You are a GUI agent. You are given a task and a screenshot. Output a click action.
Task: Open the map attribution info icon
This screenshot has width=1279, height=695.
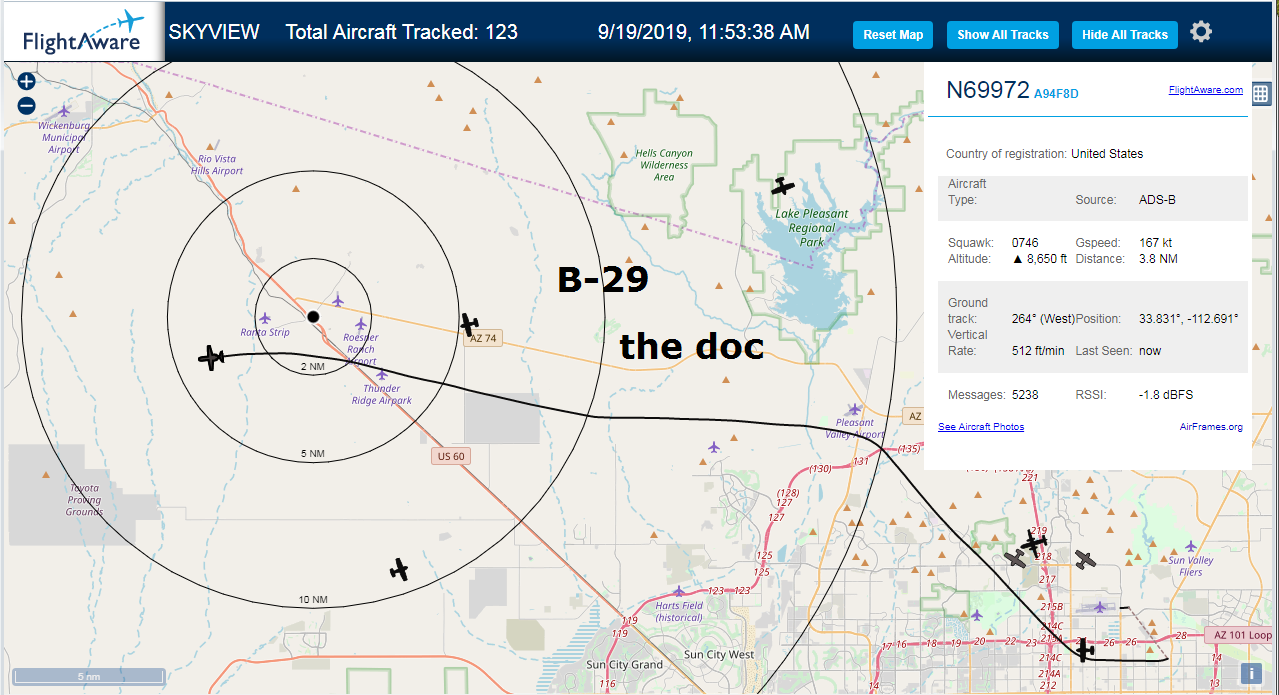(x=1250, y=674)
